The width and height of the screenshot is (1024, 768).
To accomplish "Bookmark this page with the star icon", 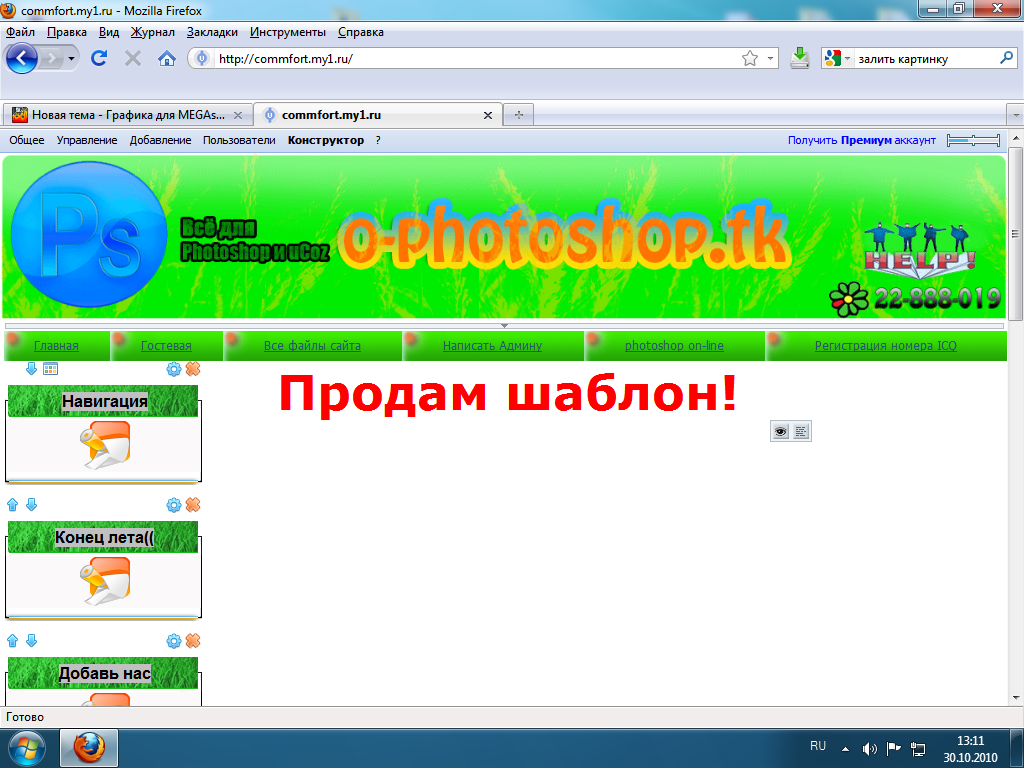I will [x=750, y=59].
